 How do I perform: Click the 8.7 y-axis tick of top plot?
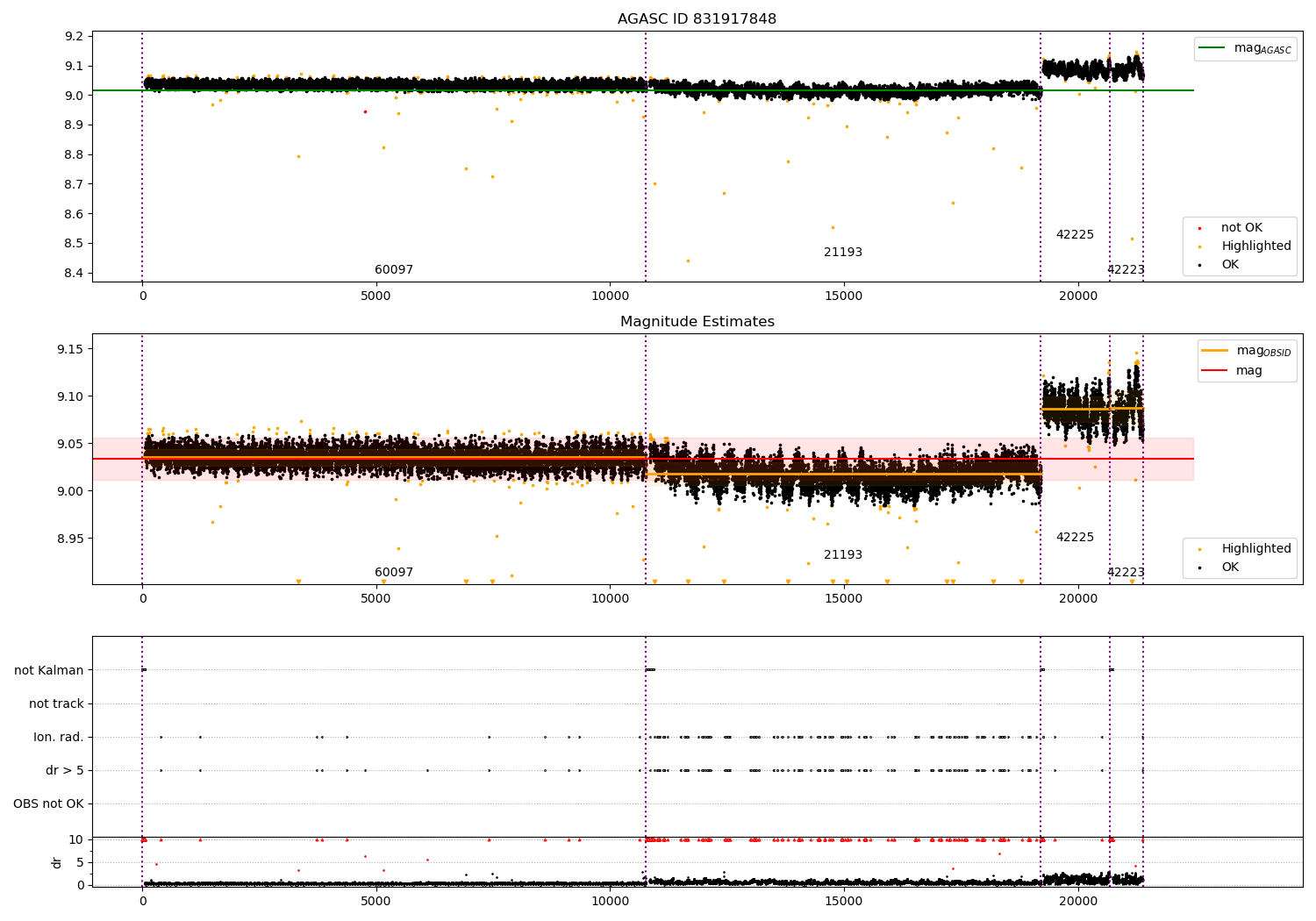click(75, 185)
